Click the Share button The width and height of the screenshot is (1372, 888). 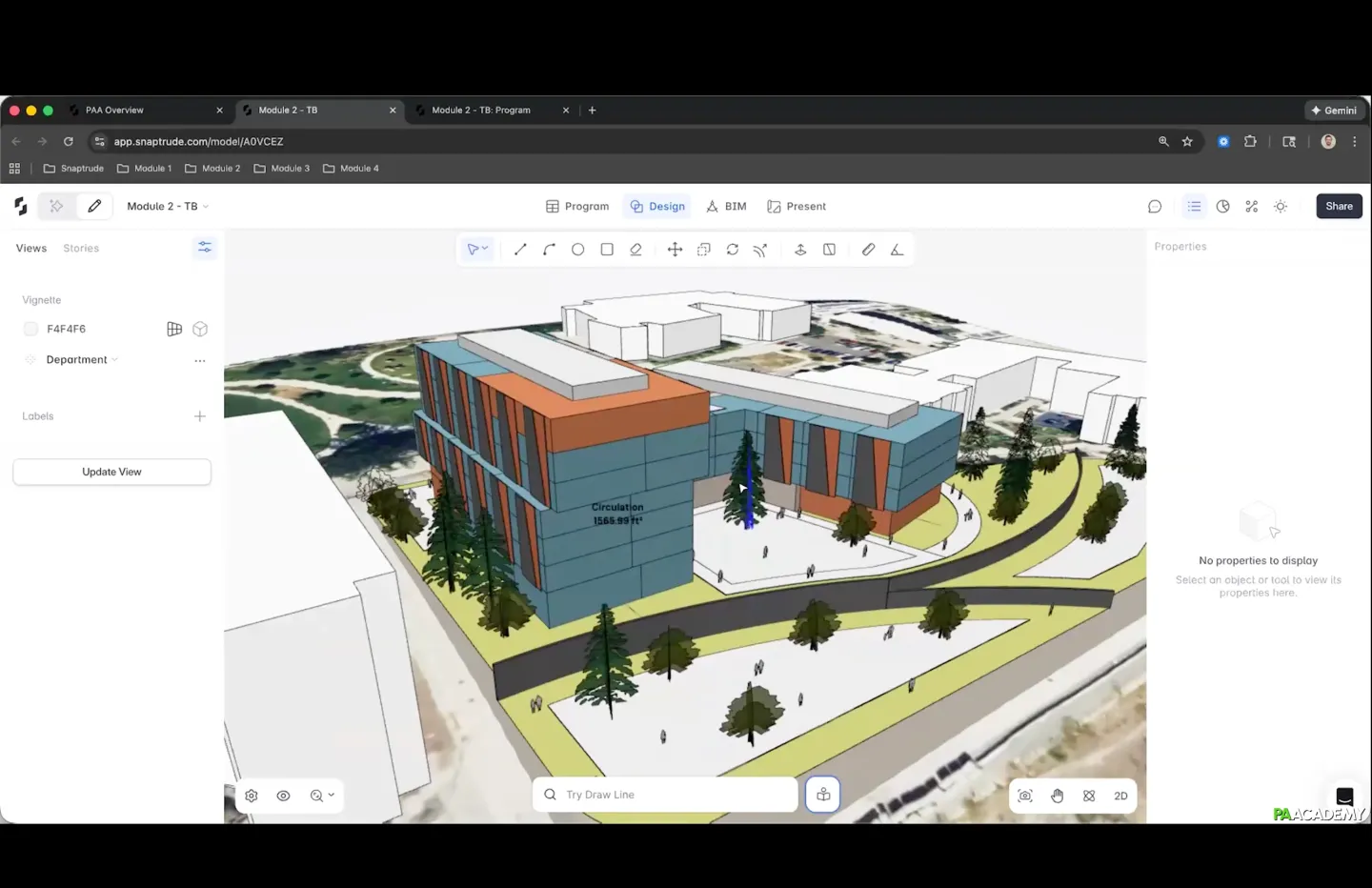1339,207
